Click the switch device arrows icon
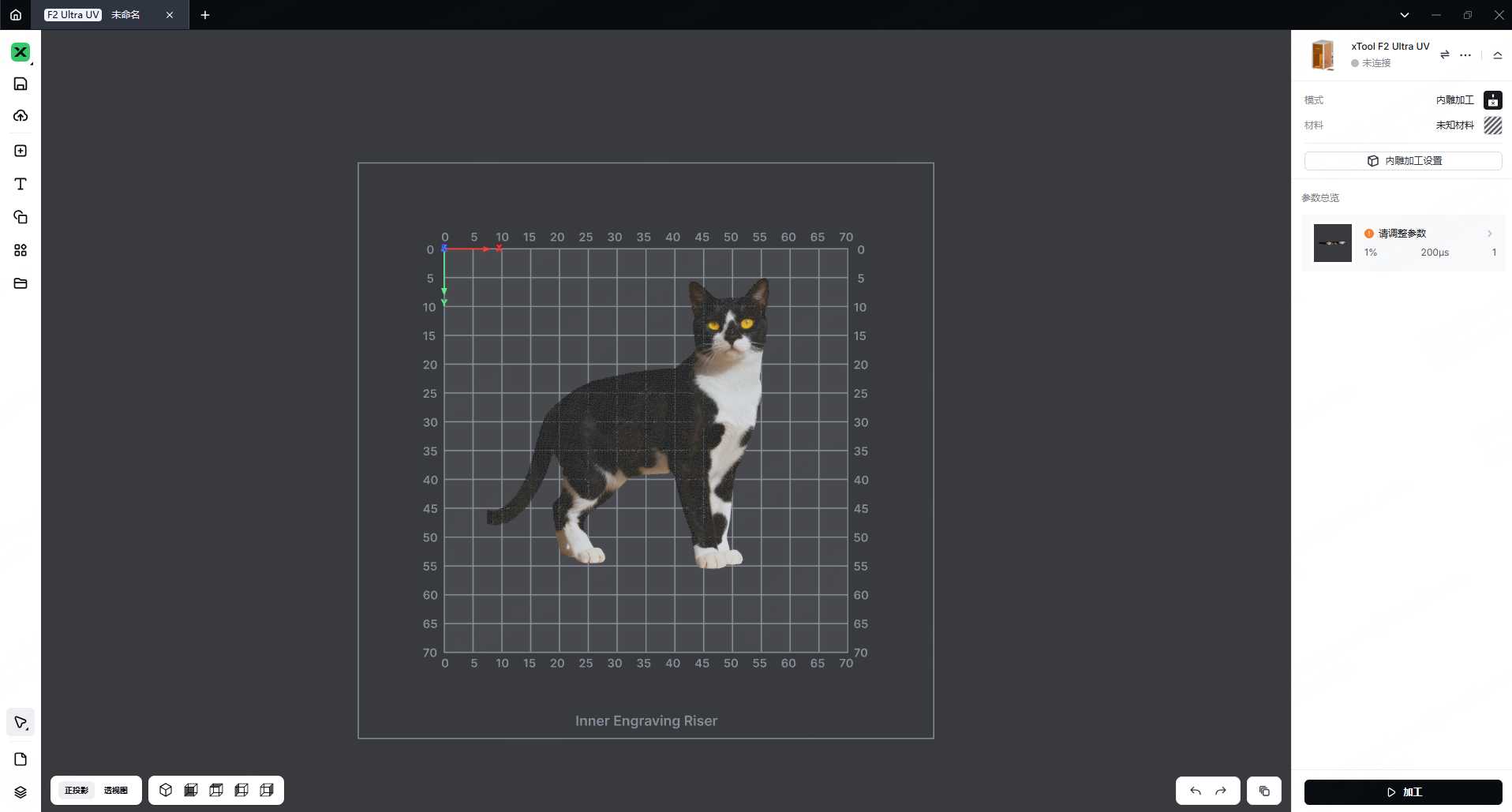 point(1444,54)
